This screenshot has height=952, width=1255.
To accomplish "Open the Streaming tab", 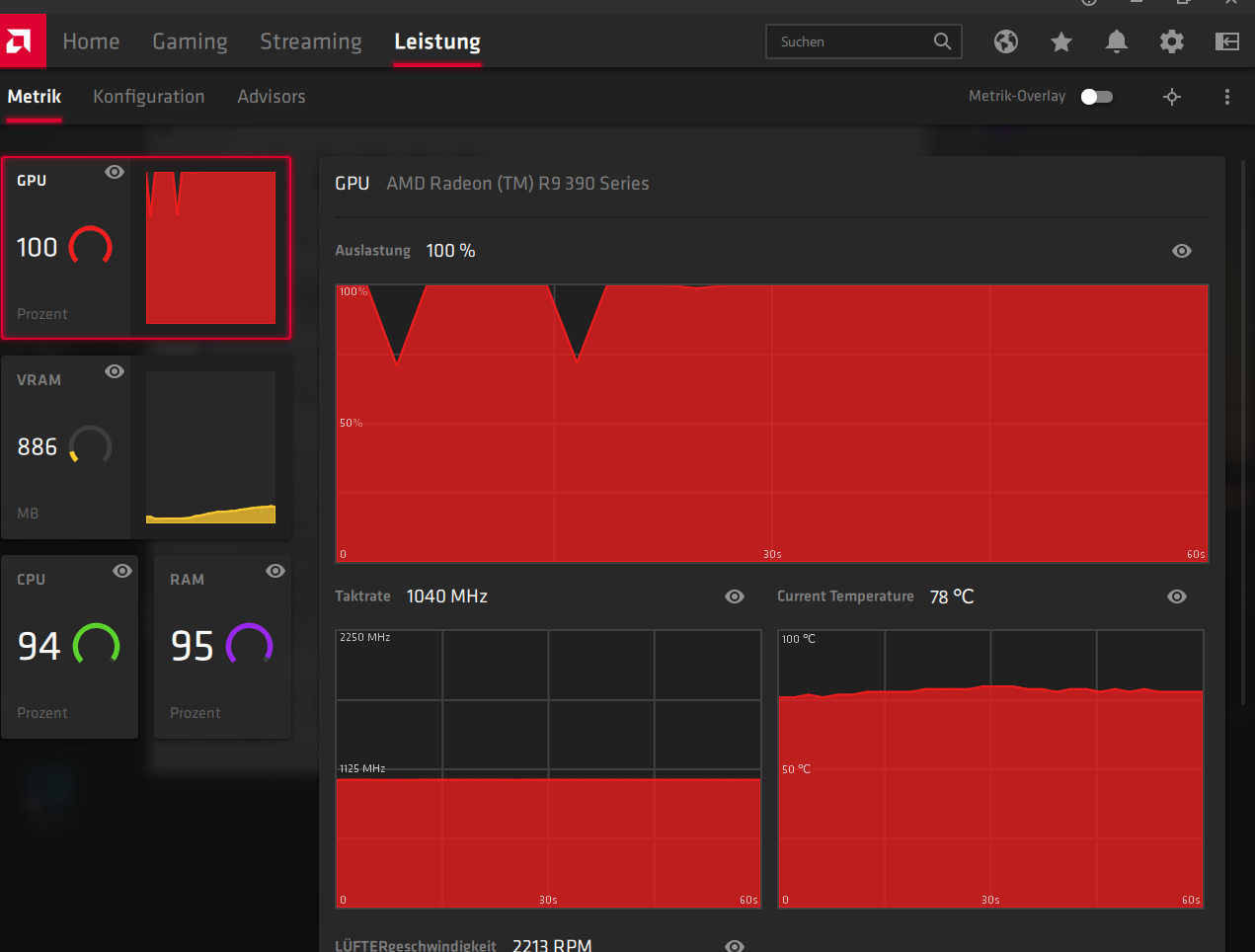I will pos(311,41).
